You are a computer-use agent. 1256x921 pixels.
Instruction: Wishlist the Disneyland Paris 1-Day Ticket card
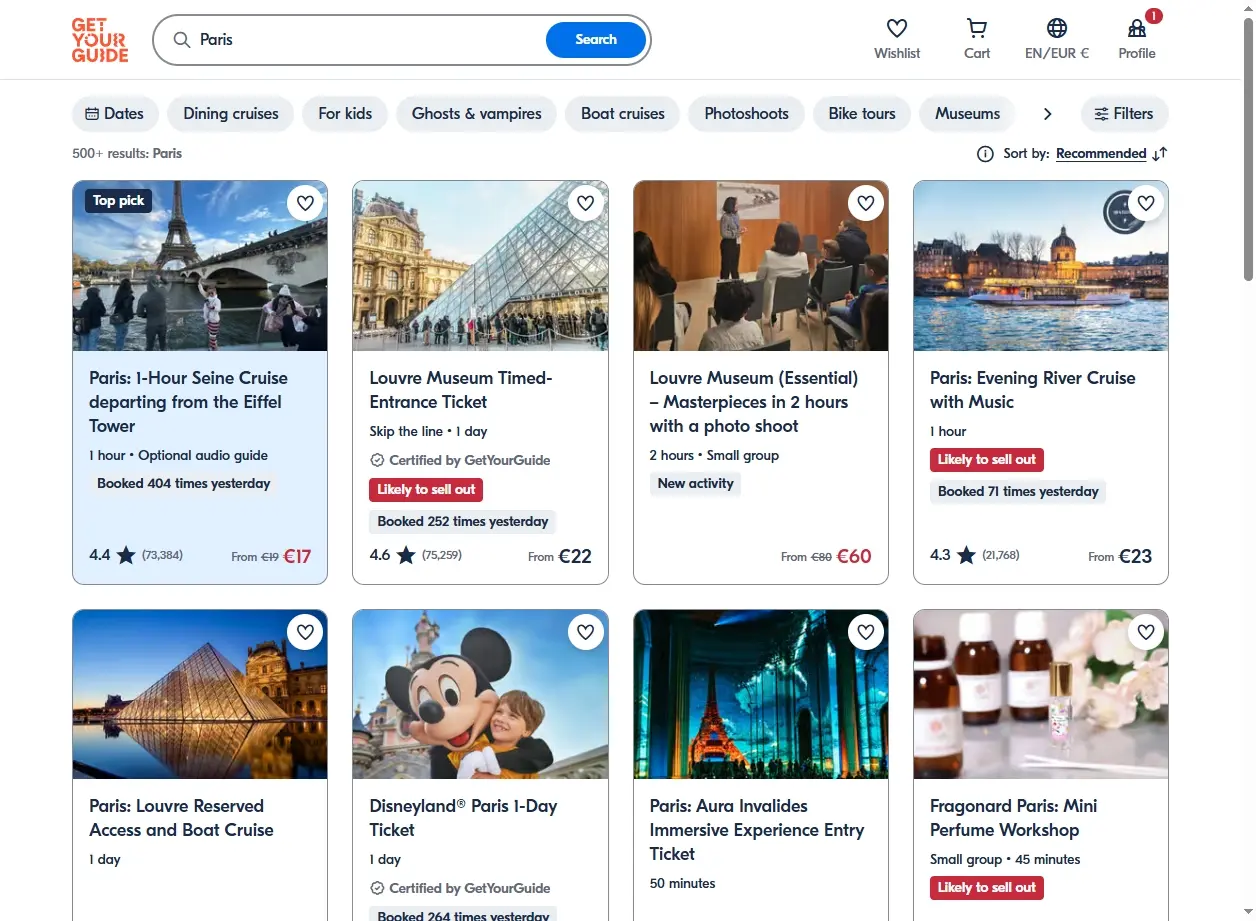[586, 632]
